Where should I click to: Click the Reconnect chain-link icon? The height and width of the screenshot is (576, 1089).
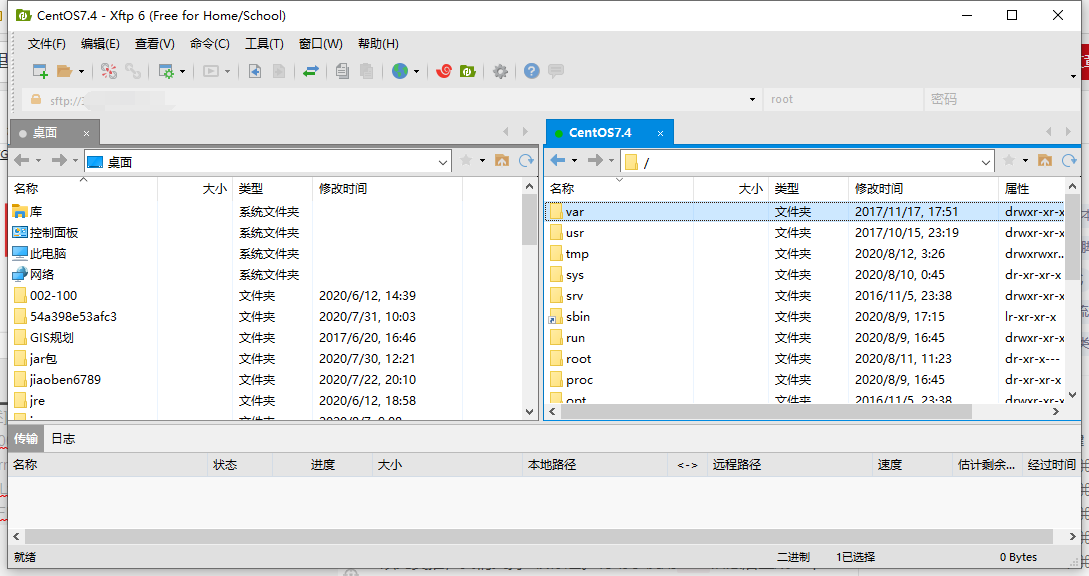tap(133, 71)
